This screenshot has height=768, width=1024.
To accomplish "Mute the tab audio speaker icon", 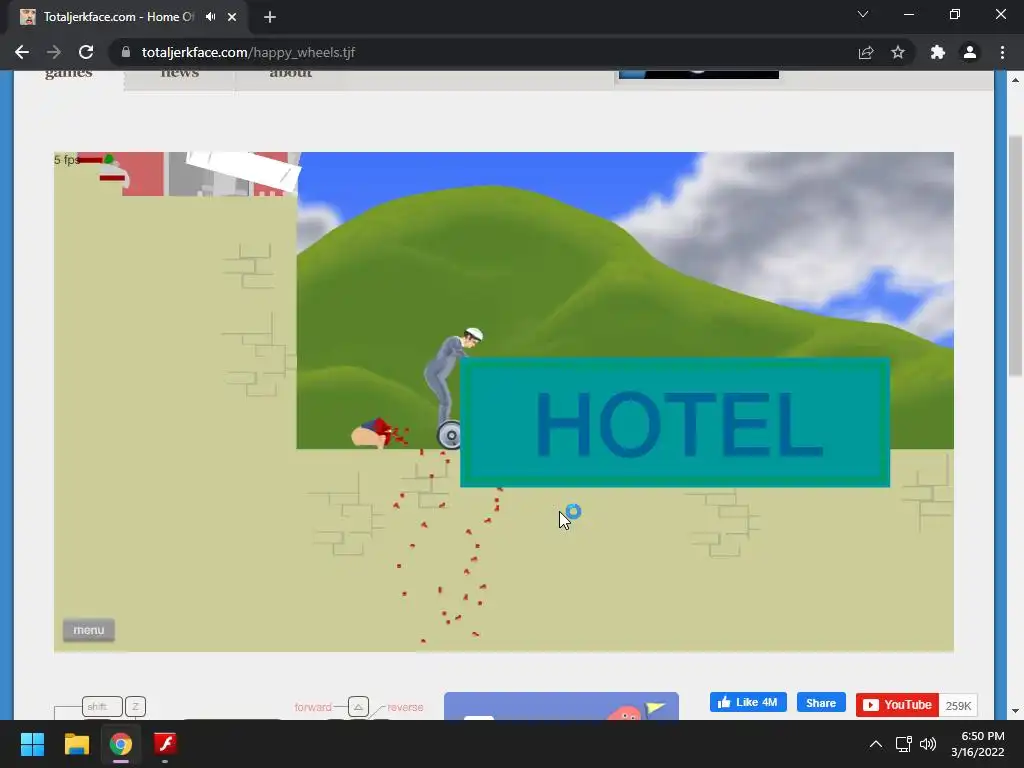I will (x=210, y=17).
